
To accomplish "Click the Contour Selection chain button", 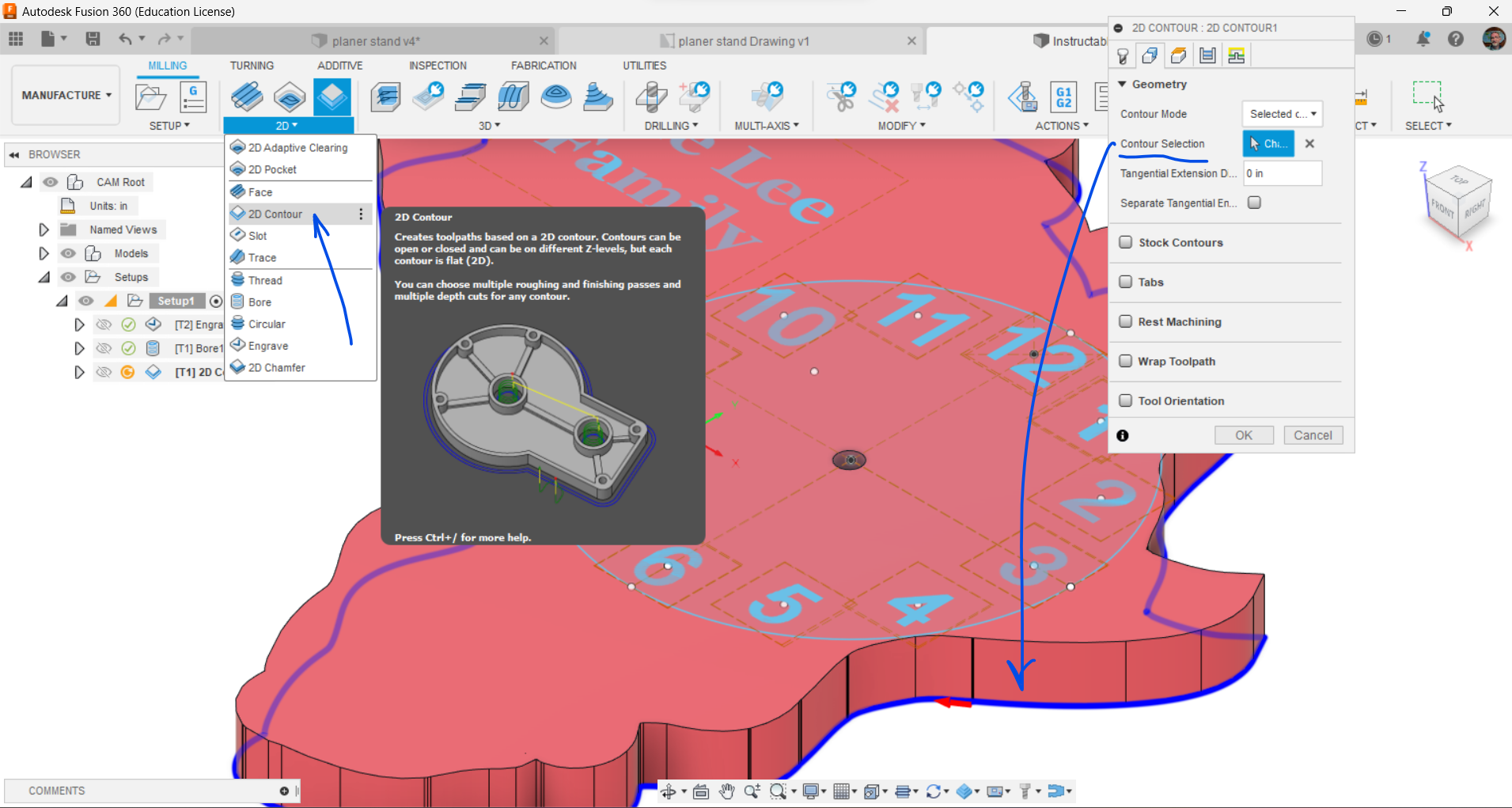I will pyautogui.click(x=1268, y=144).
